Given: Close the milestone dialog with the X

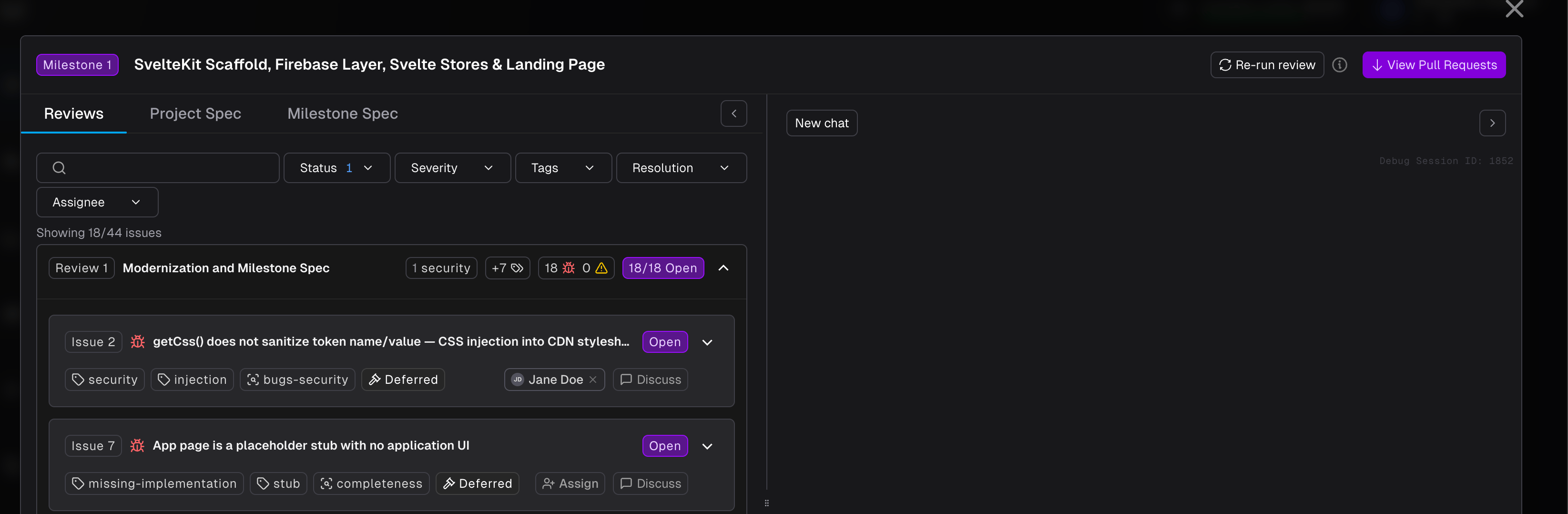Looking at the screenshot, I should point(1514,9).
